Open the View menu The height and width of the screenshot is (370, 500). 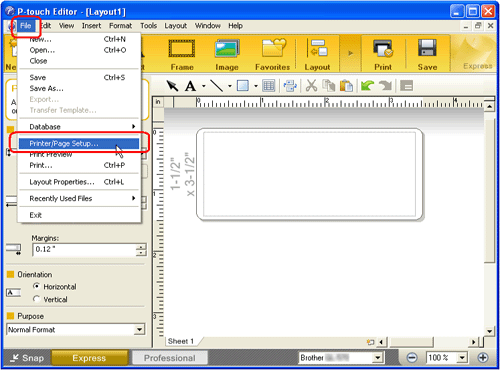(x=66, y=26)
